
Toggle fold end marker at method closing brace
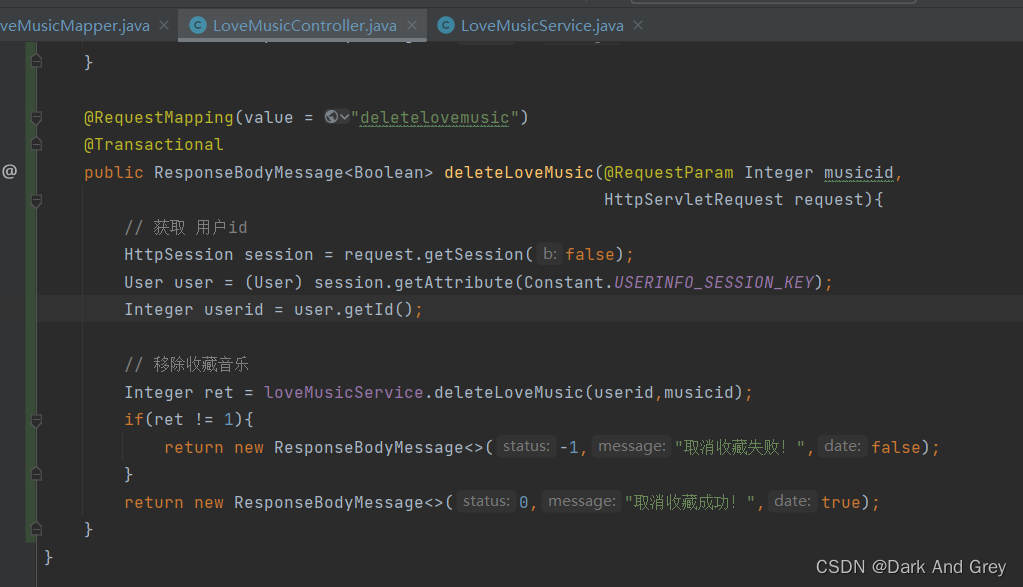37,529
